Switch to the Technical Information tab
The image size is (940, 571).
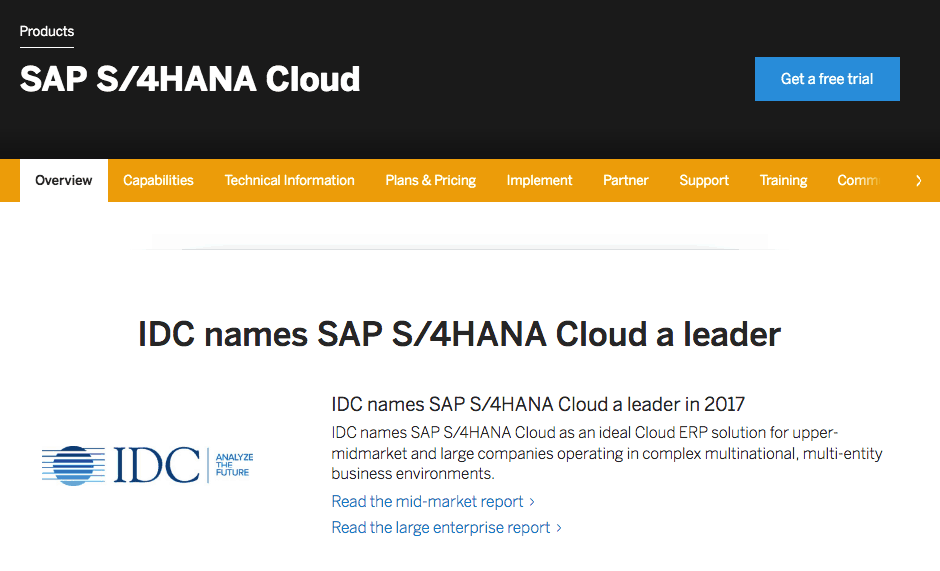pyautogui.click(x=290, y=181)
